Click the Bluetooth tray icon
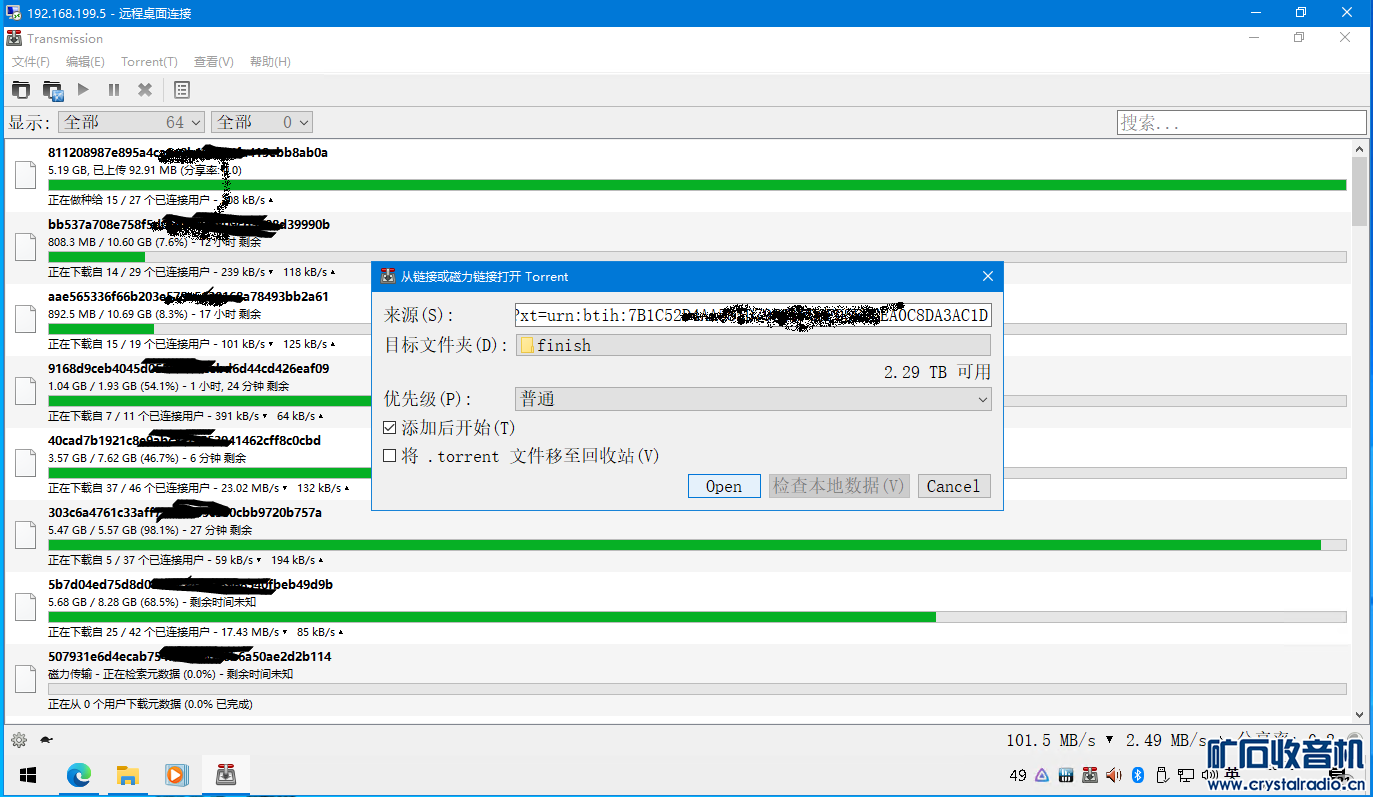The width and height of the screenshot is (1373, 797). 1137,775
